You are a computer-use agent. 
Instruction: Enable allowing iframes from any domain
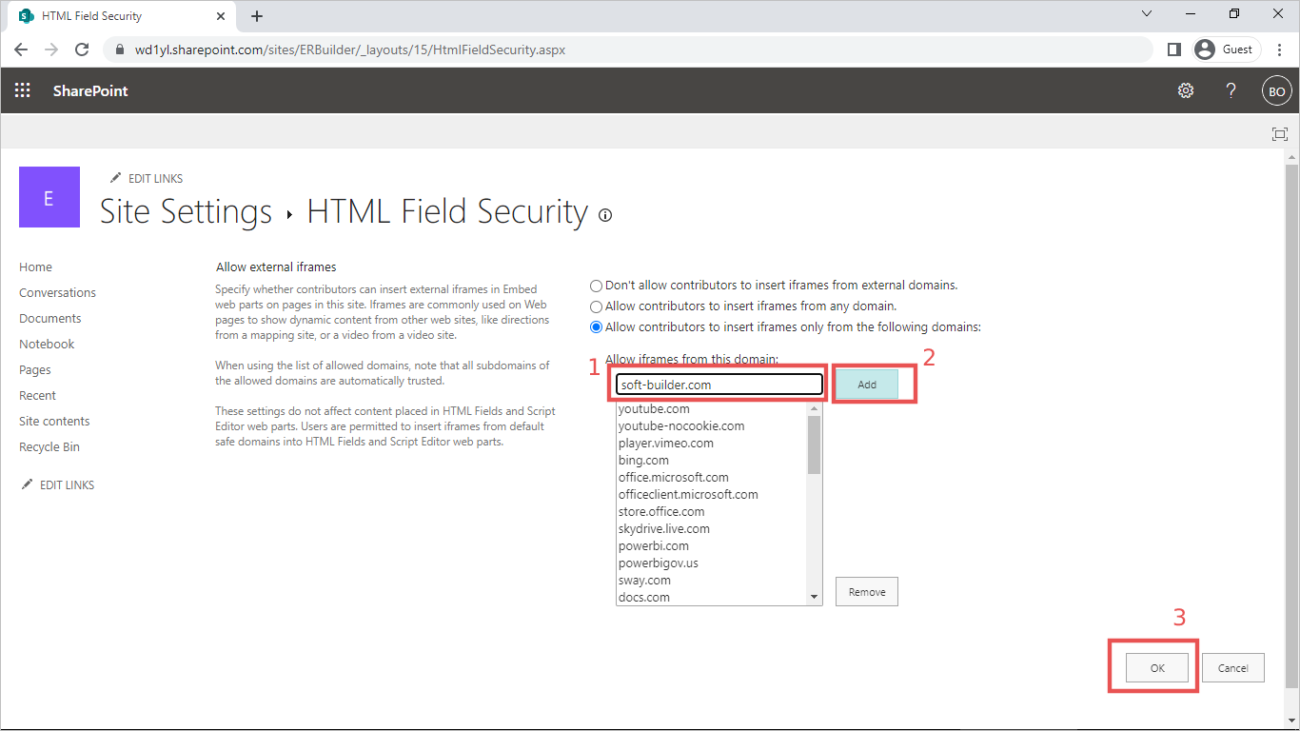point(596,306)
